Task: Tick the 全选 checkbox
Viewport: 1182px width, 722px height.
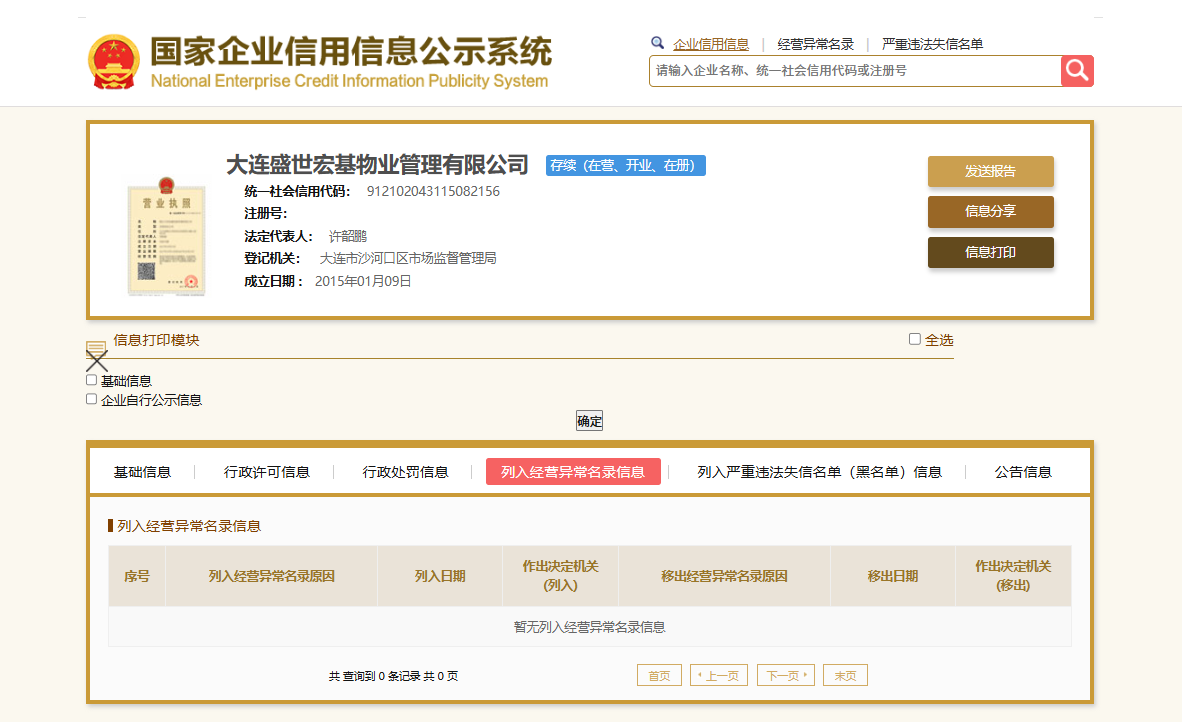Action: click(x=914, y=339)
